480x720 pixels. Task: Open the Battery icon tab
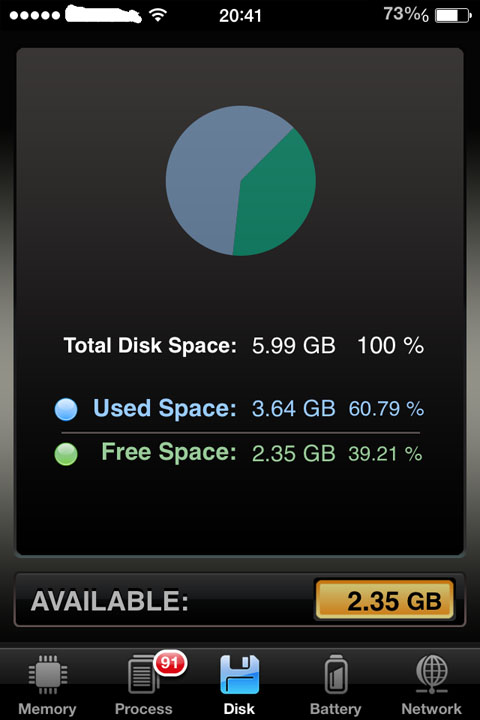(x=336, y=674)
